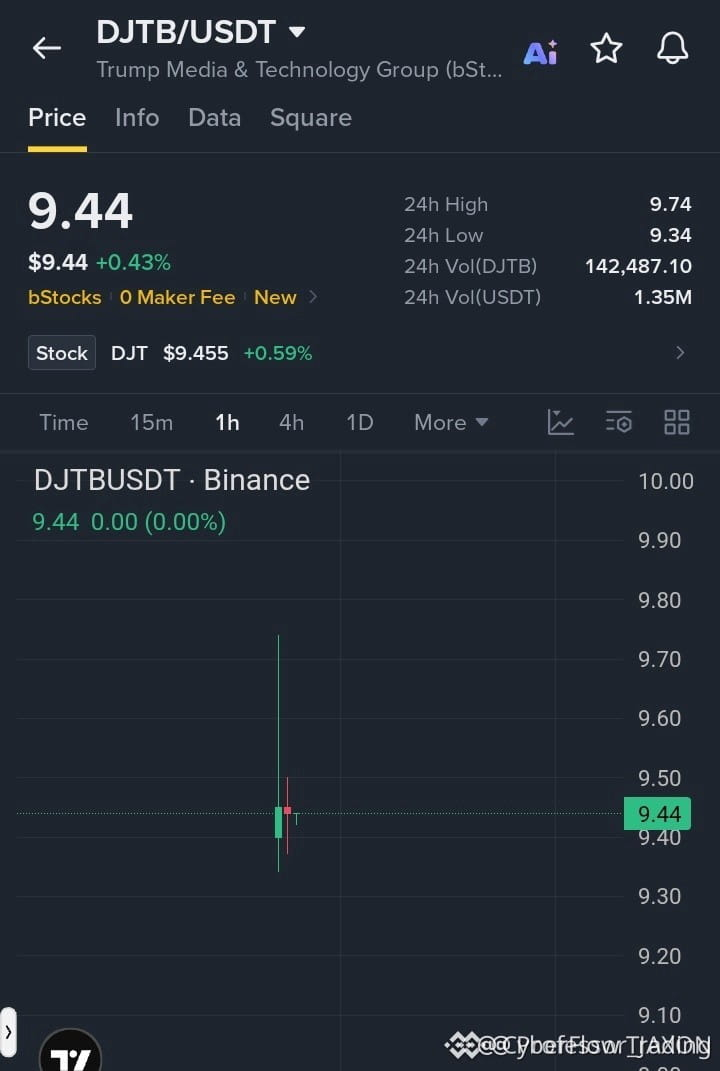Open DJT stock details via the right chevron
Viewport: 720px width, 1071px height.
click(x=680, y=352)
